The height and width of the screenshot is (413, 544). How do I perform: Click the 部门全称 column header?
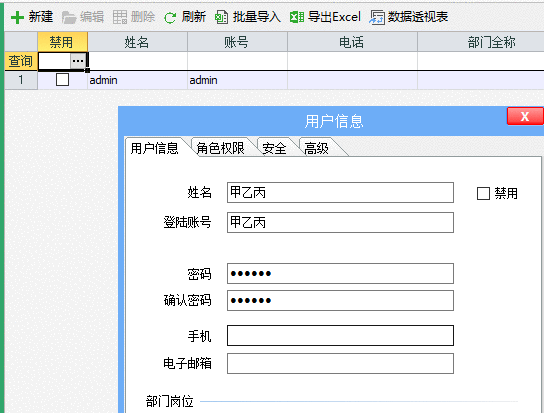481,42
